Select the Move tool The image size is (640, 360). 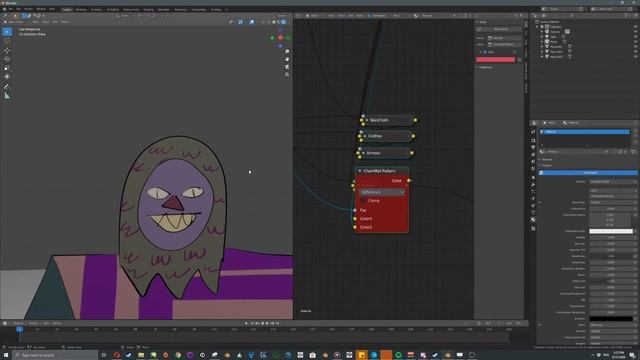7,51
